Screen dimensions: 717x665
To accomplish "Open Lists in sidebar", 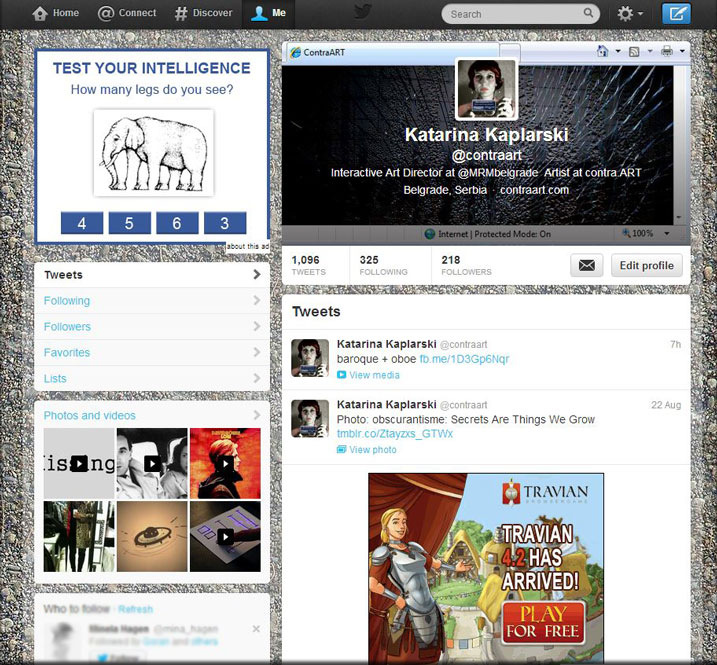I will point(152,378).
